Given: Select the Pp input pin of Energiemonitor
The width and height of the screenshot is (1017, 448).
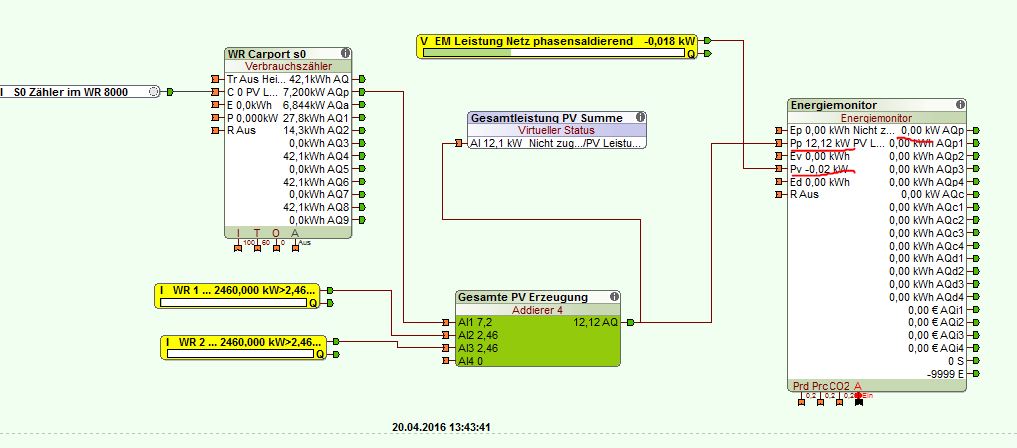Looking at the screenshot, I should (778, 143).
